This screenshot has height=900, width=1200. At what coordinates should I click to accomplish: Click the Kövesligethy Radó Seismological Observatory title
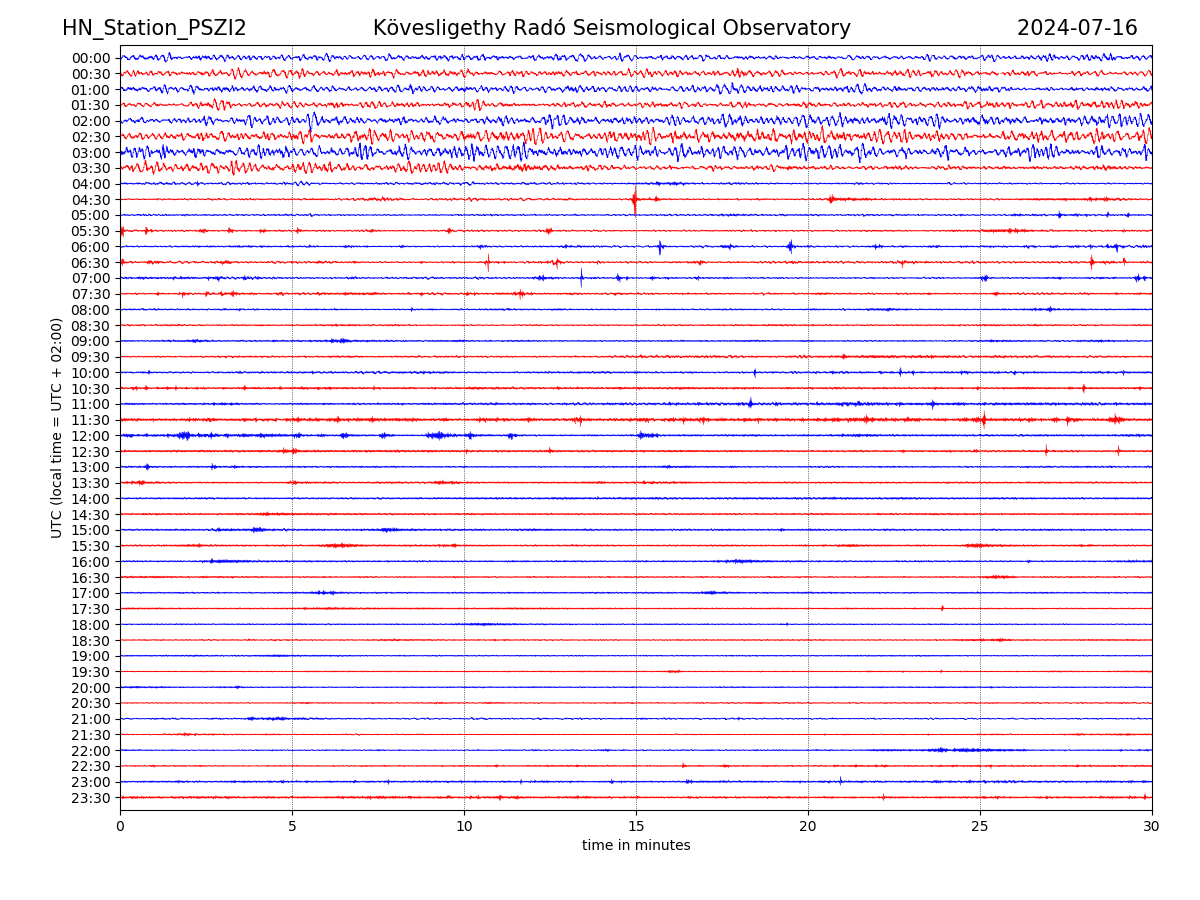pos(611,28)
